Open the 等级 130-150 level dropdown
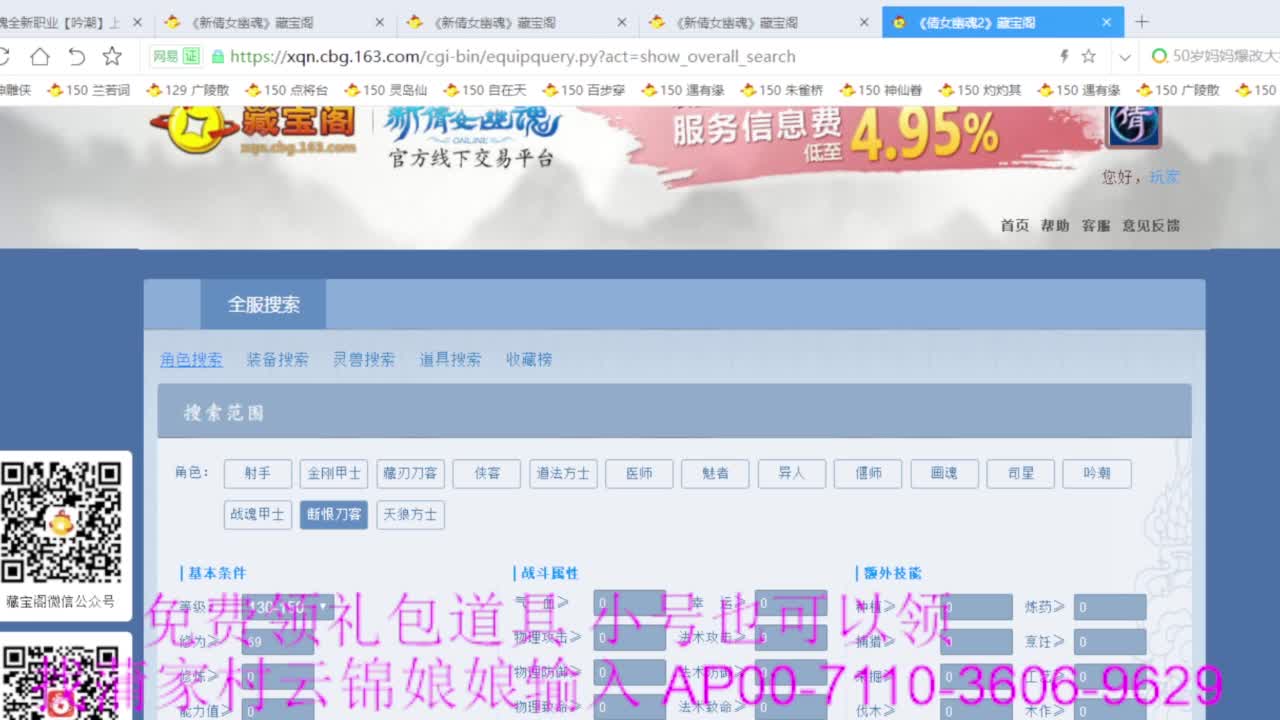This screenshot has width=1280, height=720. tap(288, 606)
